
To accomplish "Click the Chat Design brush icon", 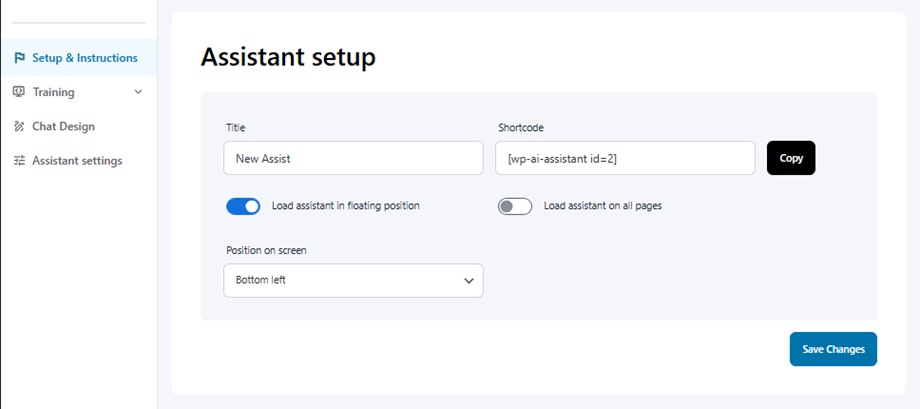I will [19, 126].
